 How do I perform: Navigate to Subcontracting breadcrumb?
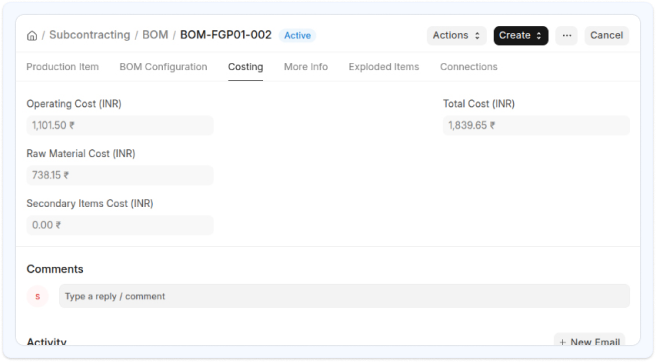click(90, 35)
